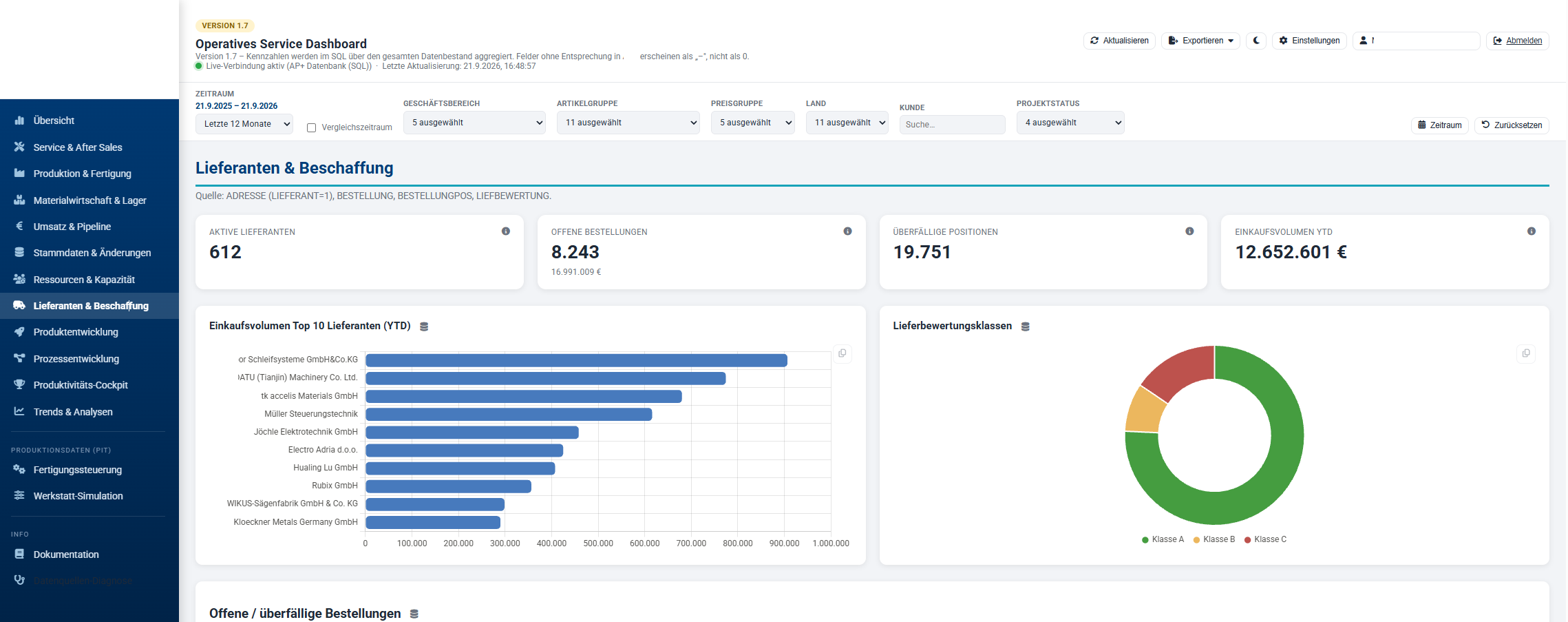This screenshot has height=622, width=1568.
Task: Click the Umsatz & Pipeline euro icon
Action: tap(19, 226)
